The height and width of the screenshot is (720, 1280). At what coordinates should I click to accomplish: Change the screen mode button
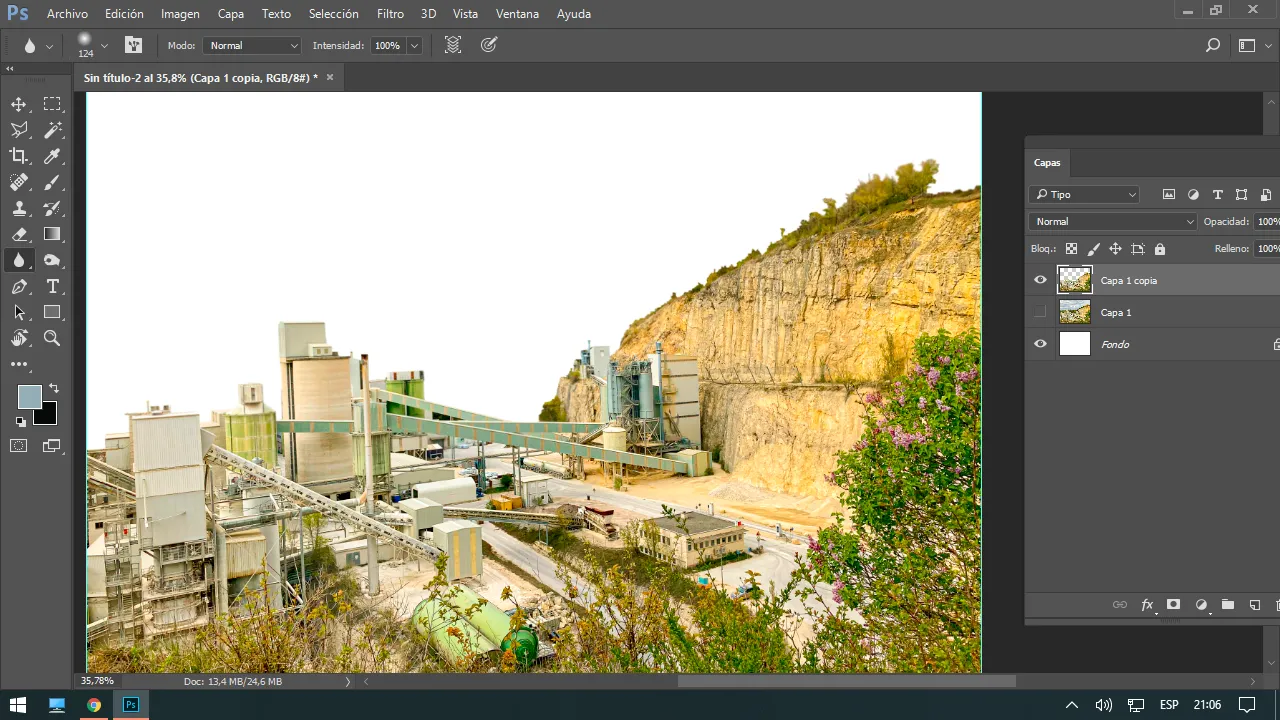[52, 445]
